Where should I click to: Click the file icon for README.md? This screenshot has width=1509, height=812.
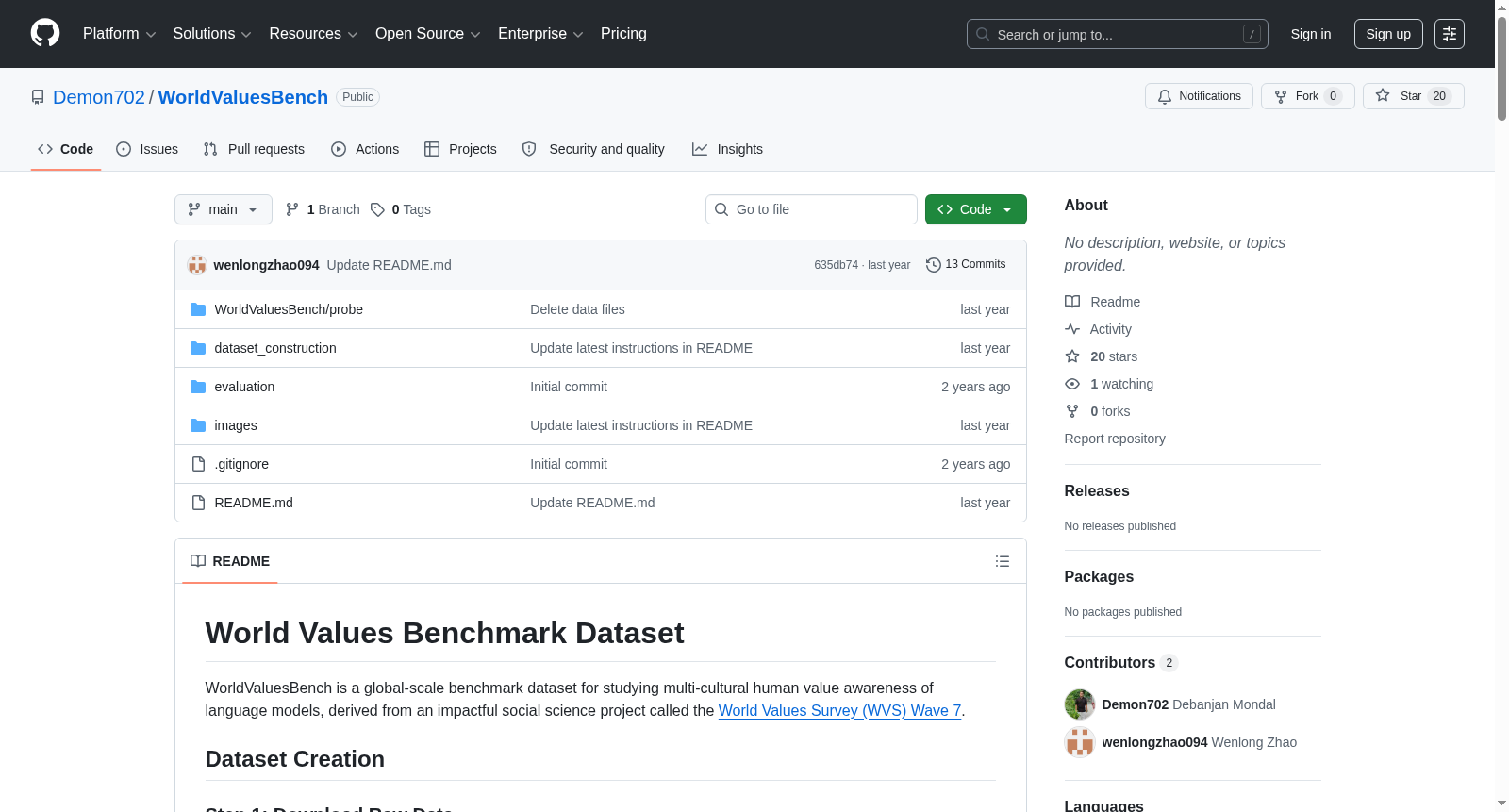198,503
